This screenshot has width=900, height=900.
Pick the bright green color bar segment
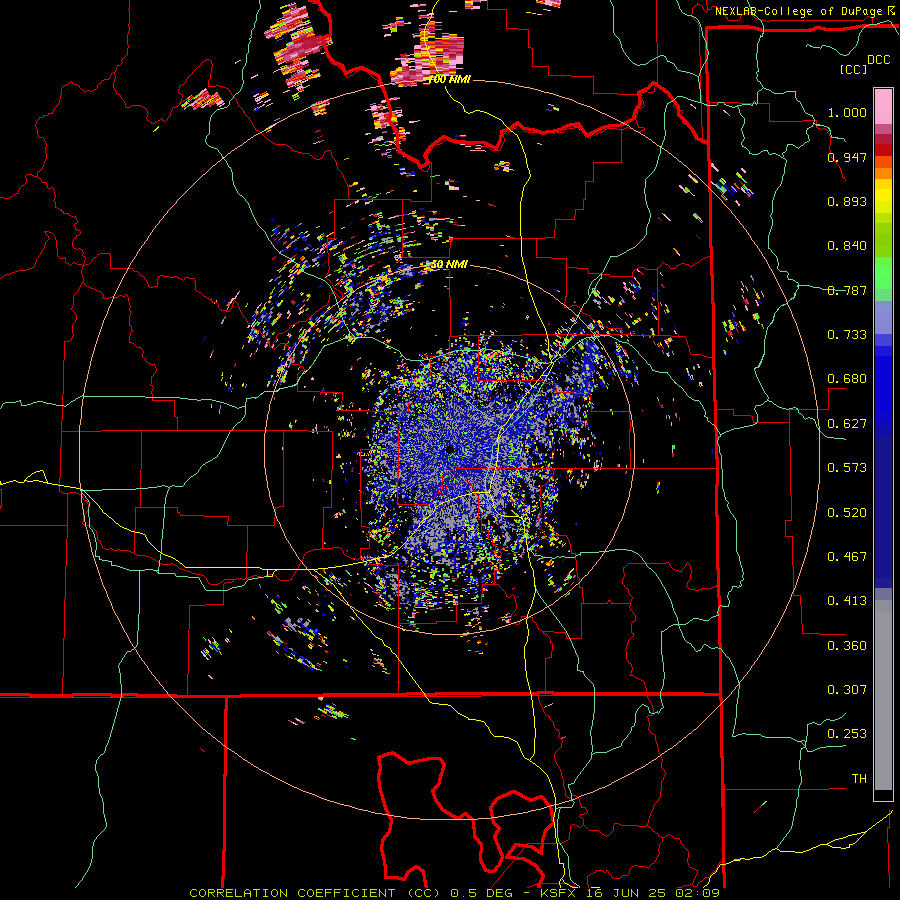coord(883,273)
